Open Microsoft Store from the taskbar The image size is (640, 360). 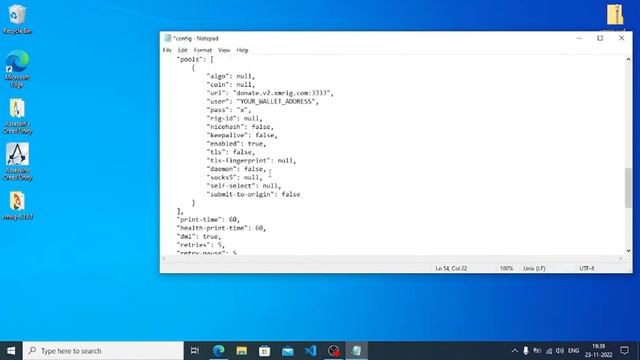[264, 351]
